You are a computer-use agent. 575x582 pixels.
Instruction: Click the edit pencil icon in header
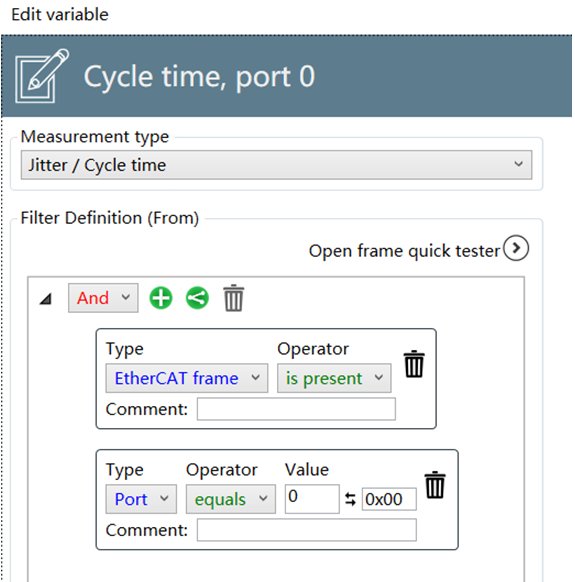[42, 76]
